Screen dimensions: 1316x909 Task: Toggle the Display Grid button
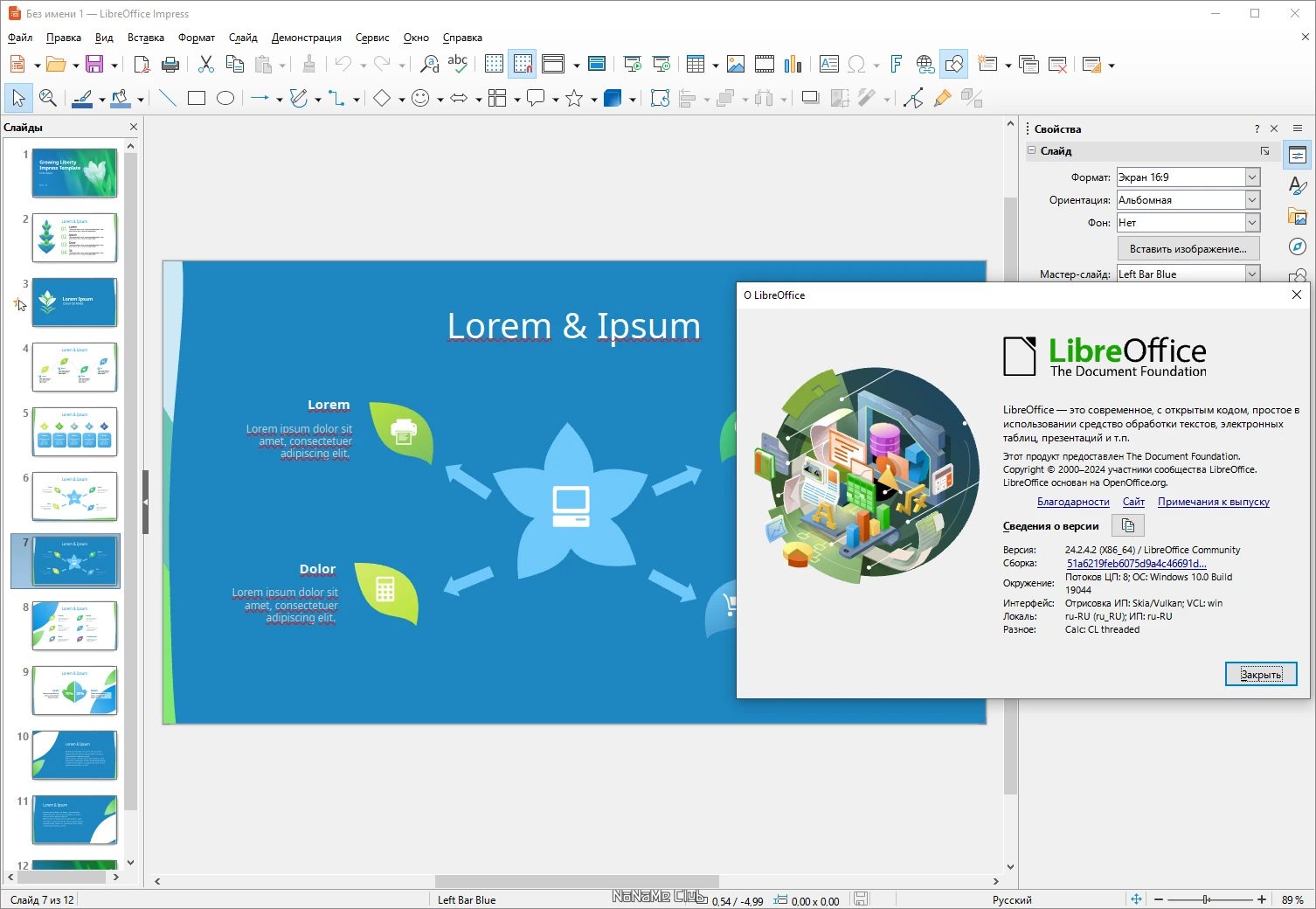click(x=494, y=64)
